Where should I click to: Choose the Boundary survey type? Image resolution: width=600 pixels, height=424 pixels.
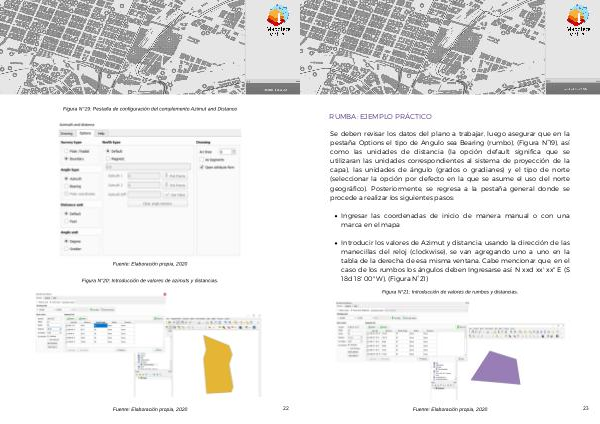66,157
